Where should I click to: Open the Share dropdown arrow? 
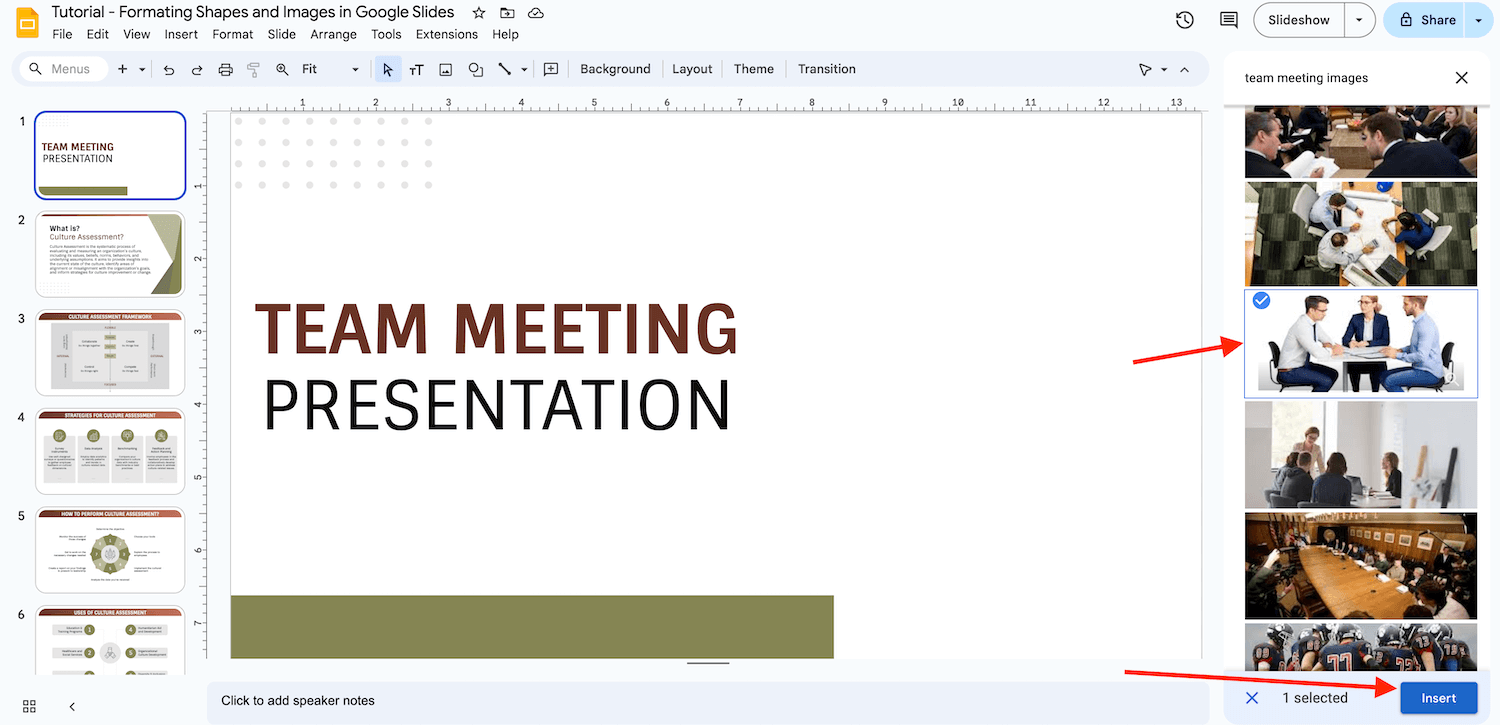pyautogui.click(x=1479, y=20)
